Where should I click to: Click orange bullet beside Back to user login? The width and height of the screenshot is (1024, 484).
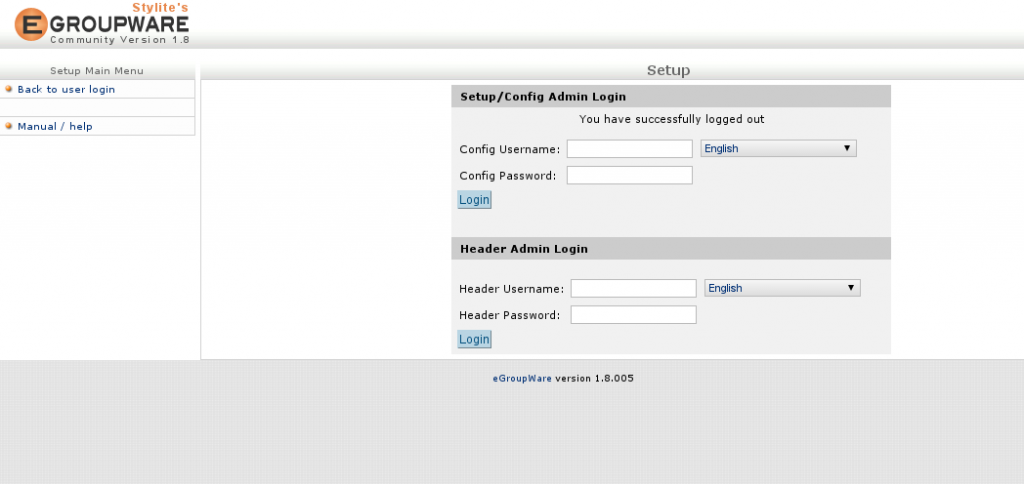[8, 89]
